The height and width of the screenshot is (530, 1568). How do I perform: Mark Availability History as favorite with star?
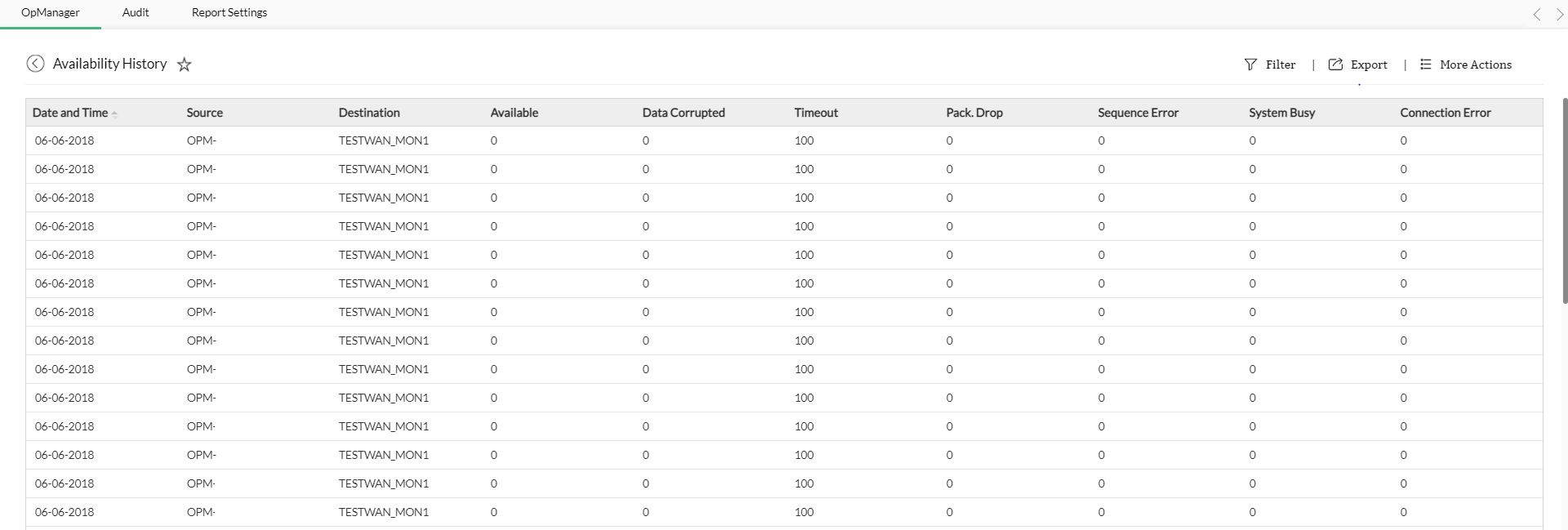185,65
